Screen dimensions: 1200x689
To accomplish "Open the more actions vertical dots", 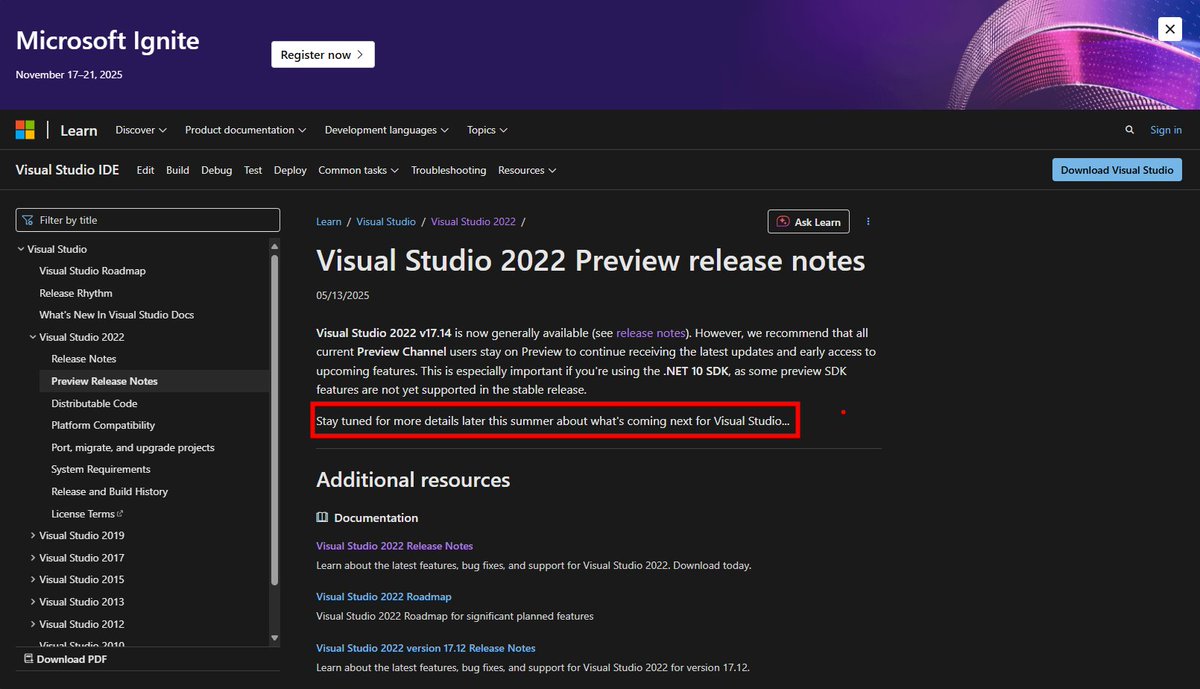I will (x=868, y=222).
